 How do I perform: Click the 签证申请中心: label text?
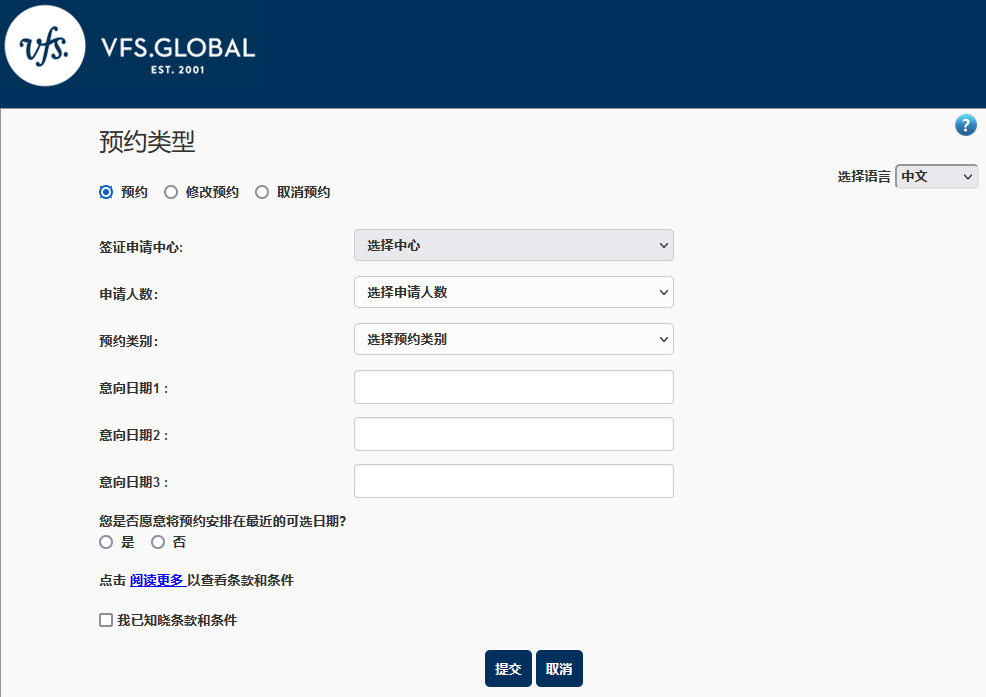[x=141, y=247]
